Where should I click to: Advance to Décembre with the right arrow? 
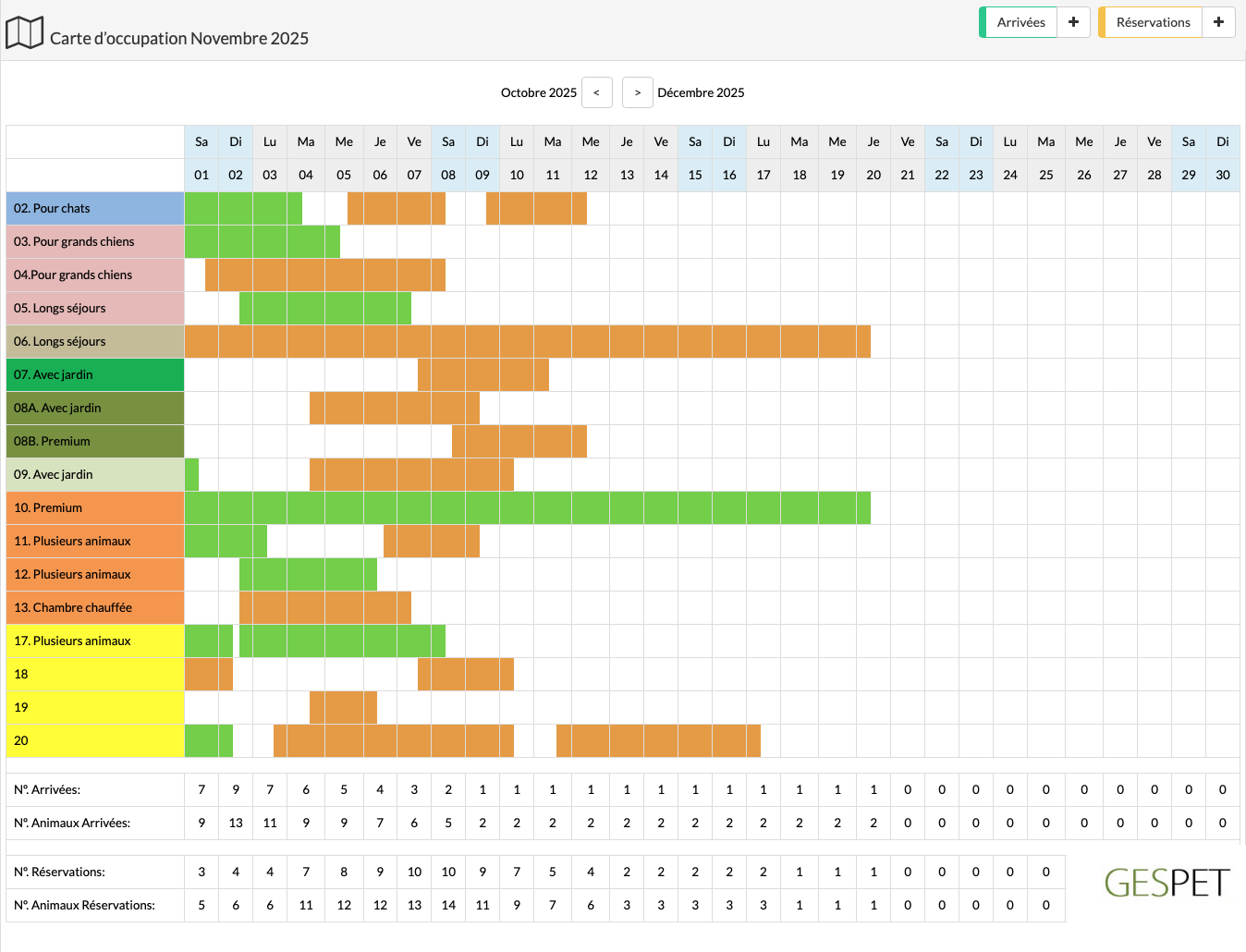tap(637, 92)
